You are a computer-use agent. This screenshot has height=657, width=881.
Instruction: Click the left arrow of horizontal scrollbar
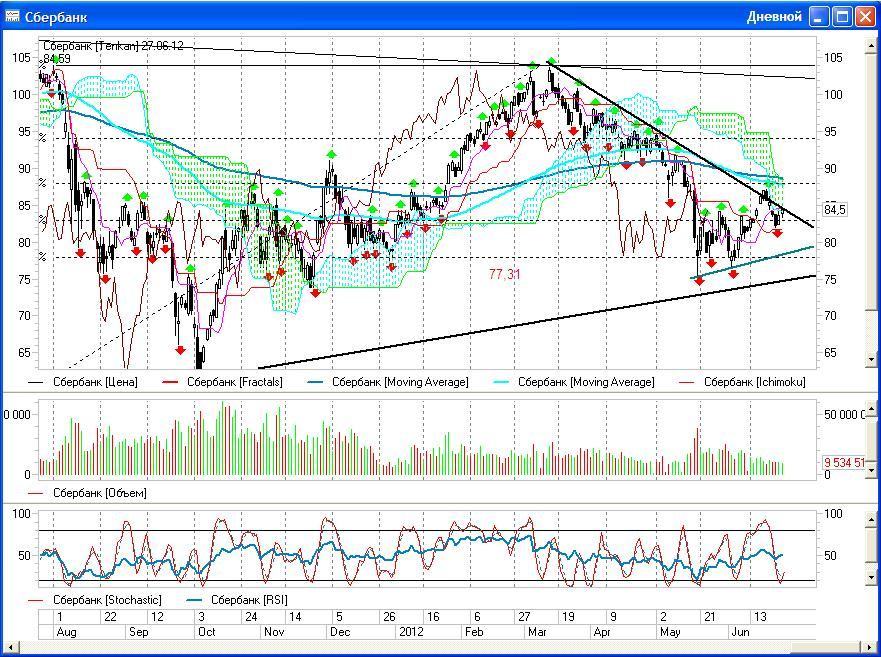pyautogui.click(x=10, y=647)
